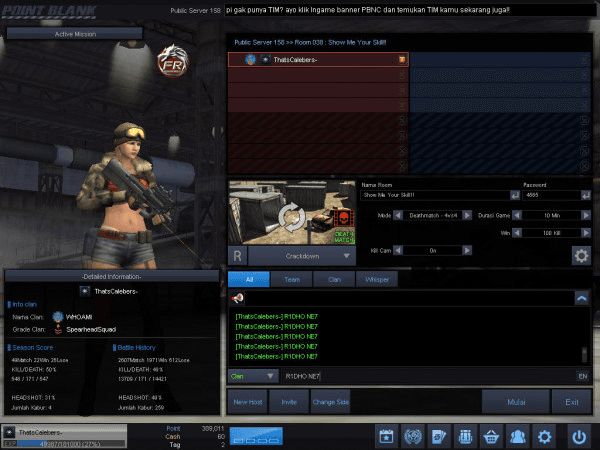Click the blue PBNC banner in bottom bar
600x450 pixels.
point(256,436)
